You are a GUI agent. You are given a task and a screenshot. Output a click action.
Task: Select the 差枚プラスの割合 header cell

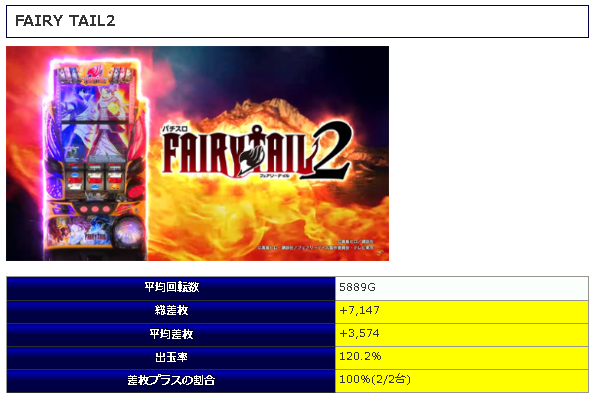coord(171,381)
